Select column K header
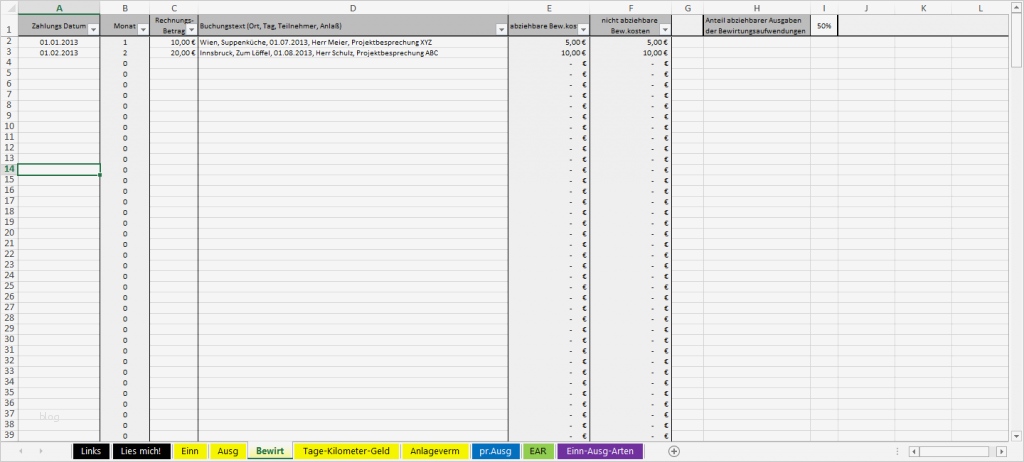The image size is (1024, 462). click(923, 8)
